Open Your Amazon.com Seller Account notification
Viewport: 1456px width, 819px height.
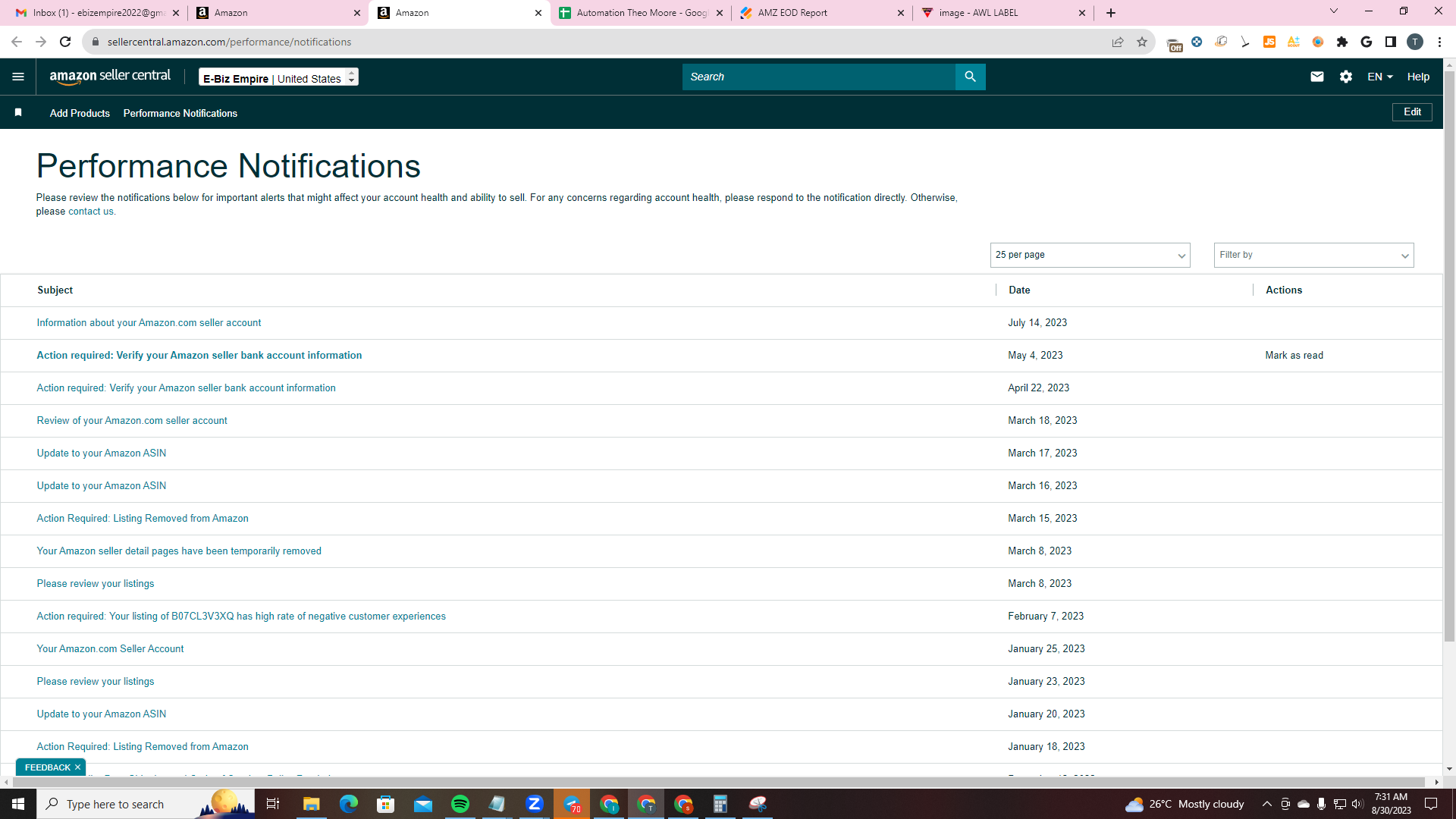(x=110, y=648)
